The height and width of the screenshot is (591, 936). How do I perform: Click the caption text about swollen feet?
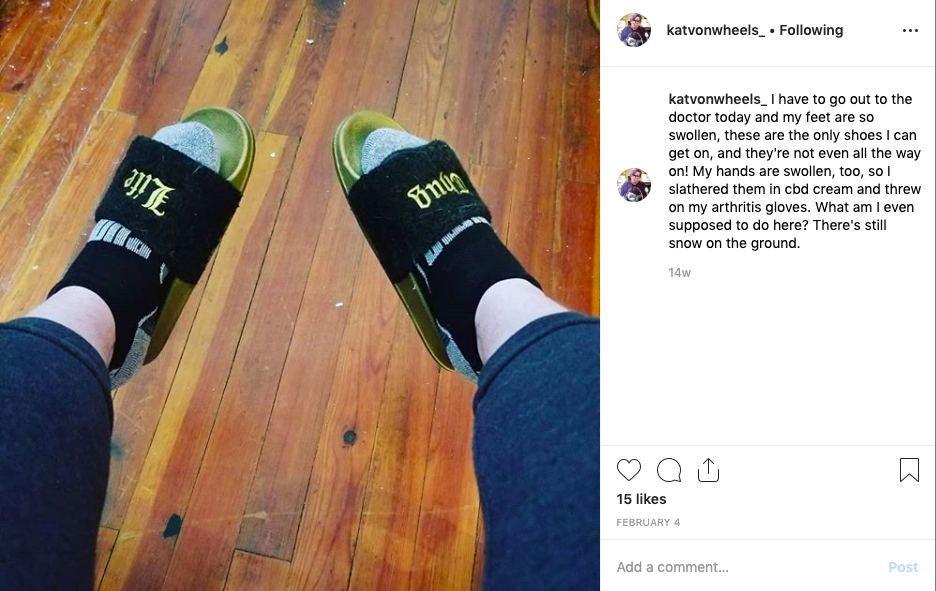(795, 171)
